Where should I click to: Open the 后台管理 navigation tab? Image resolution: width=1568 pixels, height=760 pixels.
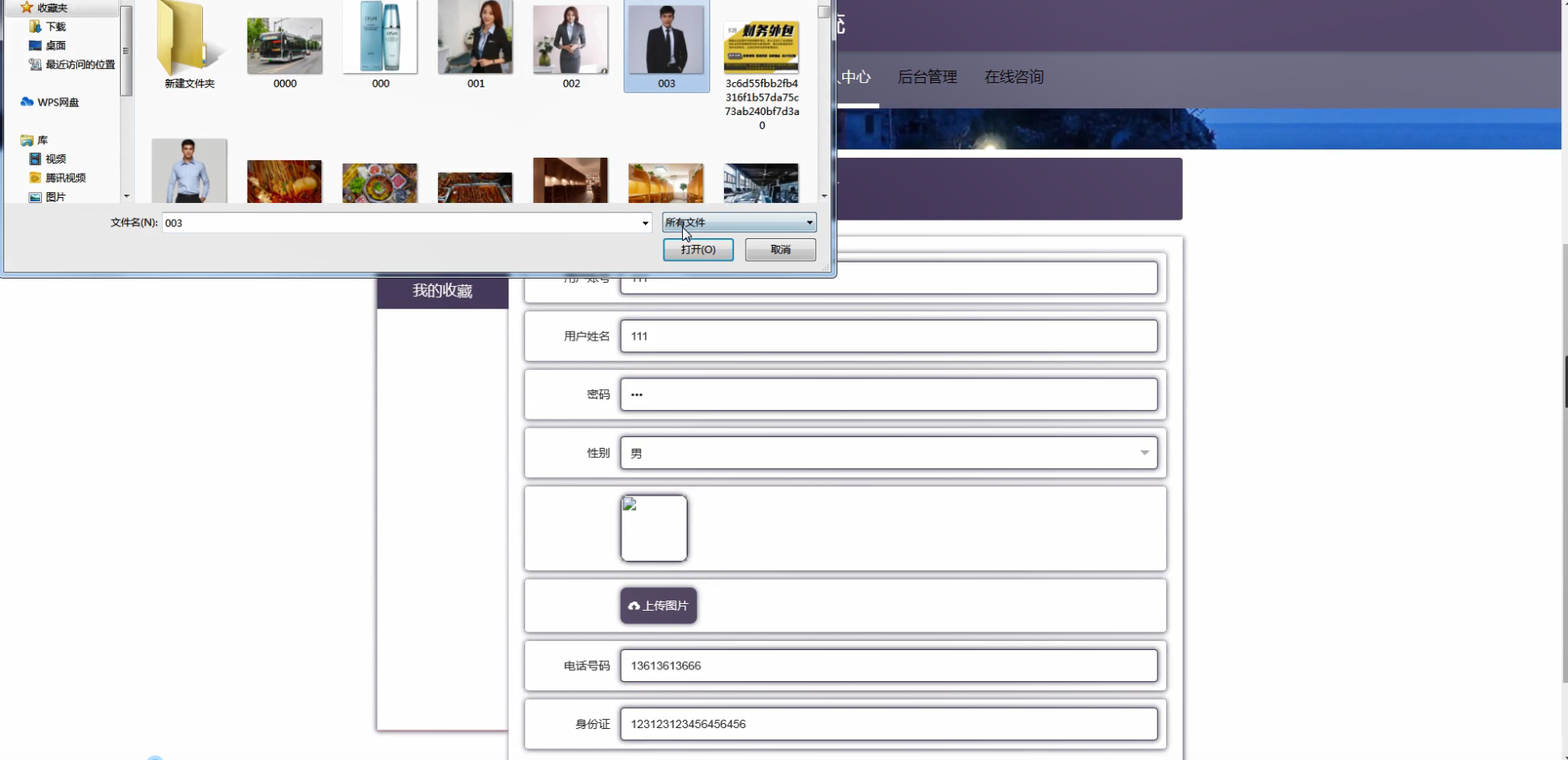pyautogui.click(x=927, y=77)
